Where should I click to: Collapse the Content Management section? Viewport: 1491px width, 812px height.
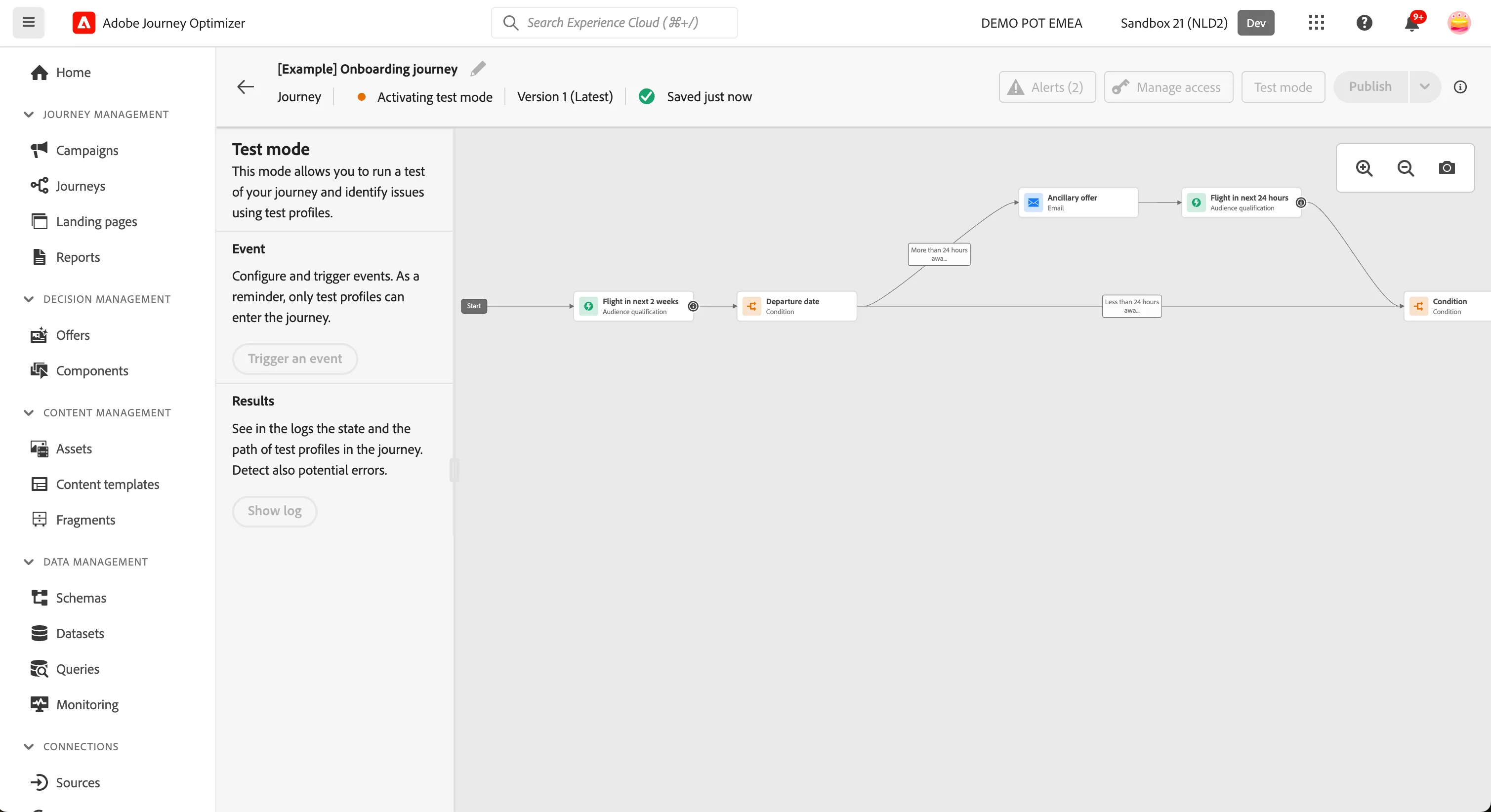pyautogui.click(x=28, y=412)
